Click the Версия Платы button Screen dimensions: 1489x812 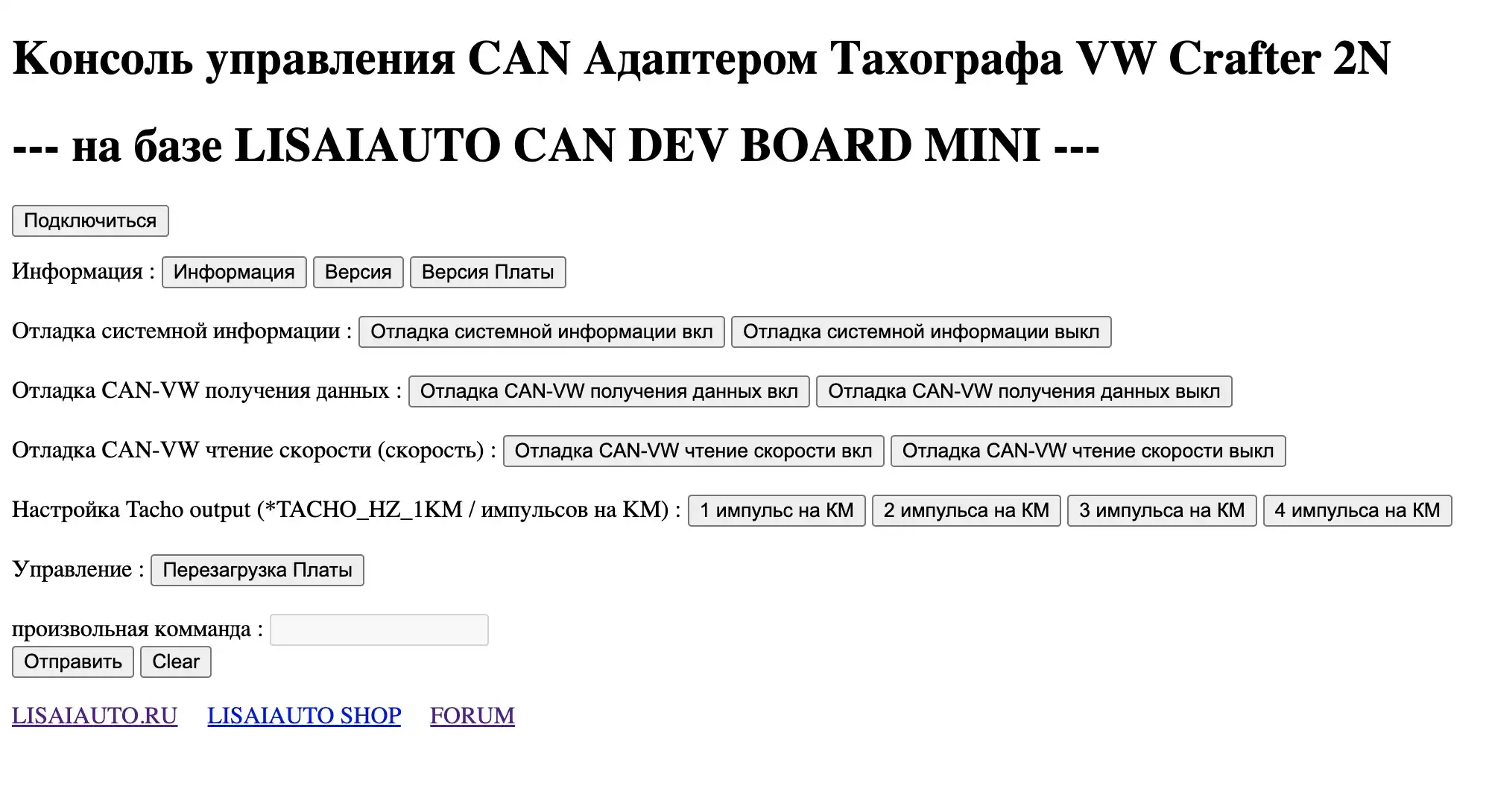tap(487, 273)
